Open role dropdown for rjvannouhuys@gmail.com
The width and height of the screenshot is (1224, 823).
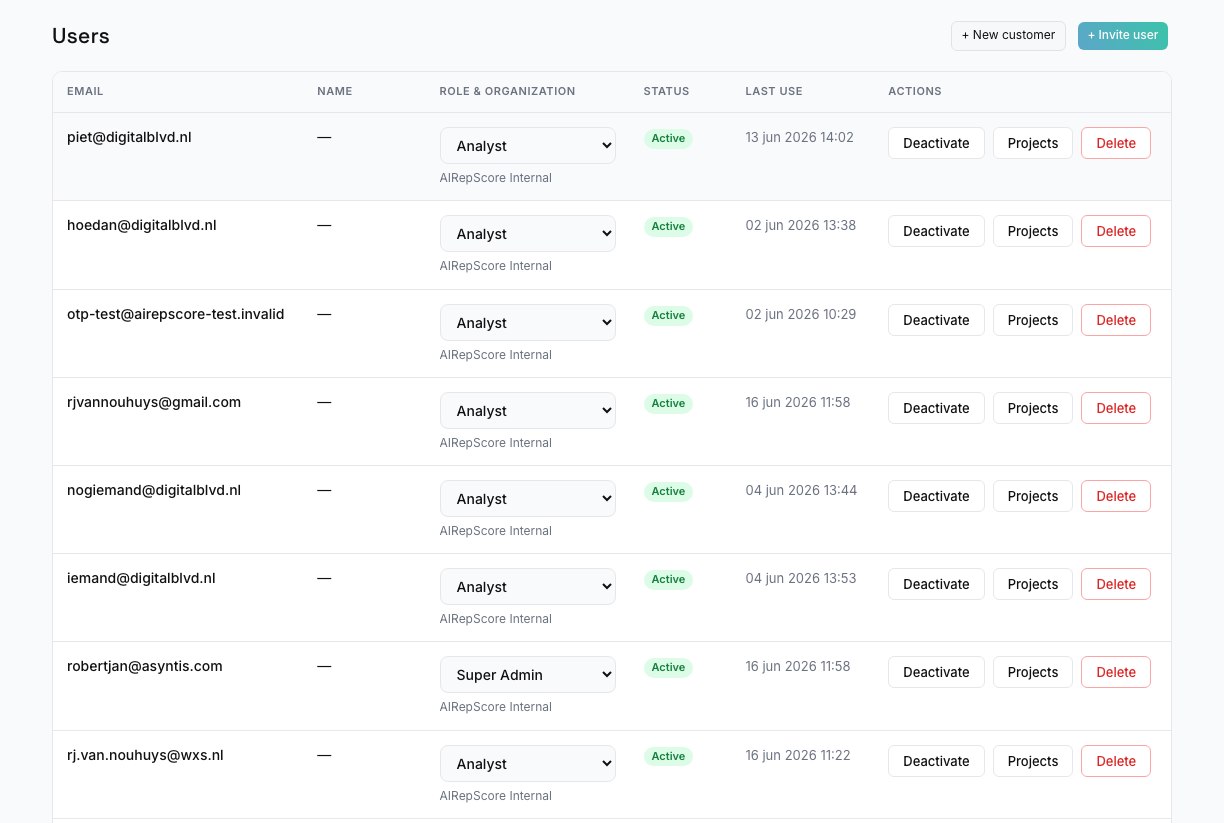(x=528, y=411)
